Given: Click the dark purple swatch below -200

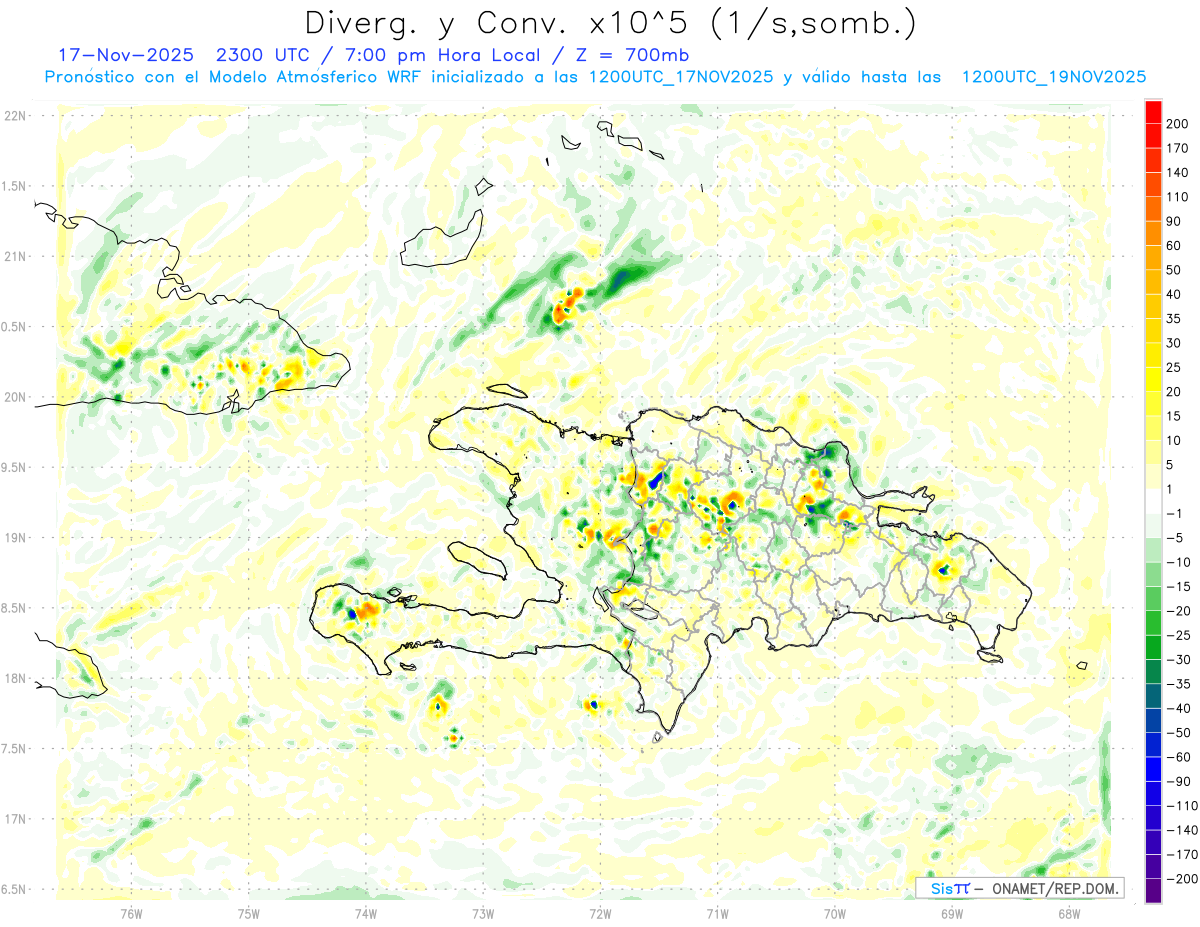Looking at the screenshot, I should pyautogui.click(x=1153, y=891).
